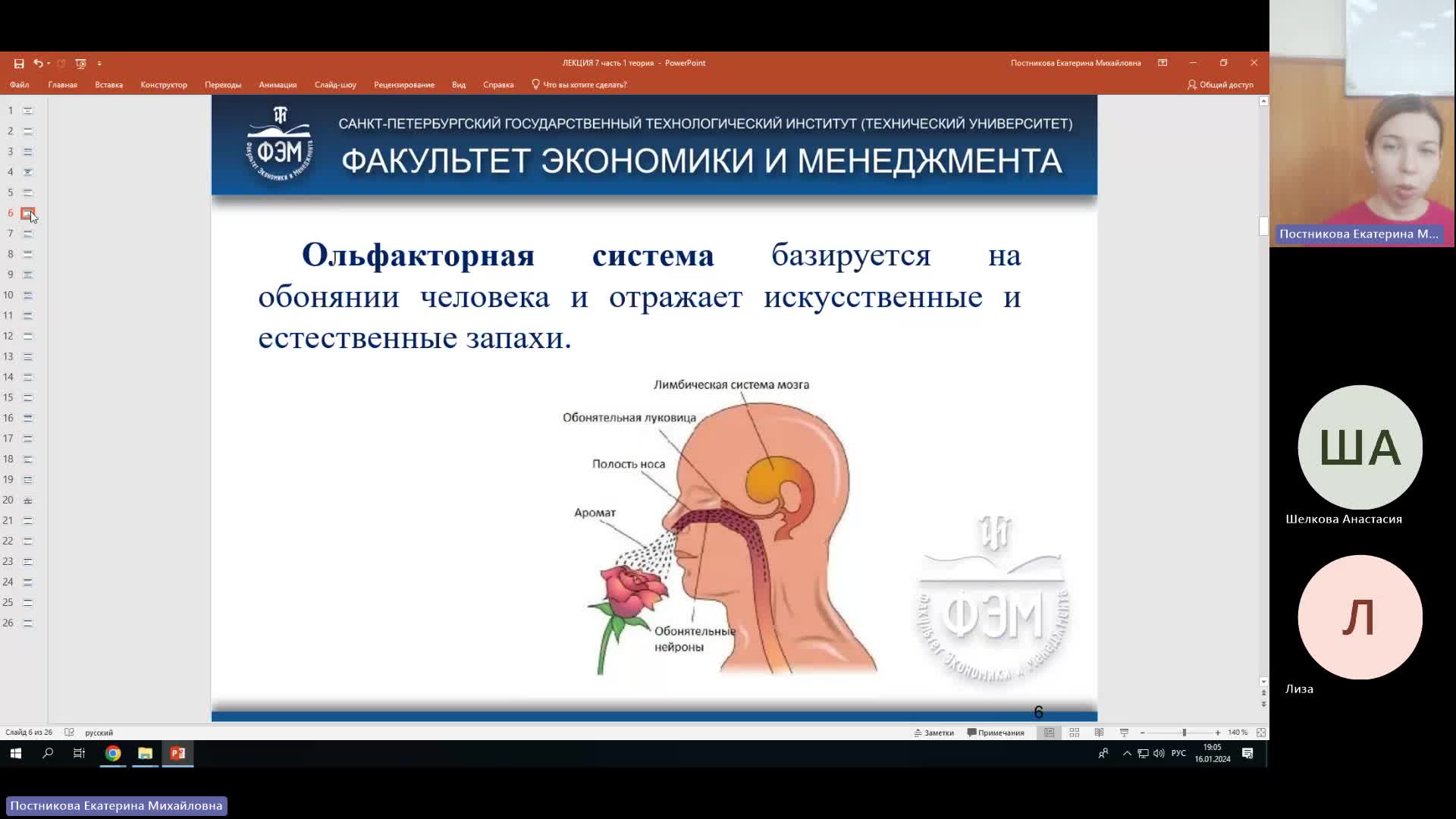Open the undo history dropdown arrow
The height and width of the screenshot is (819, 1456).
click(x=48, y=64)
